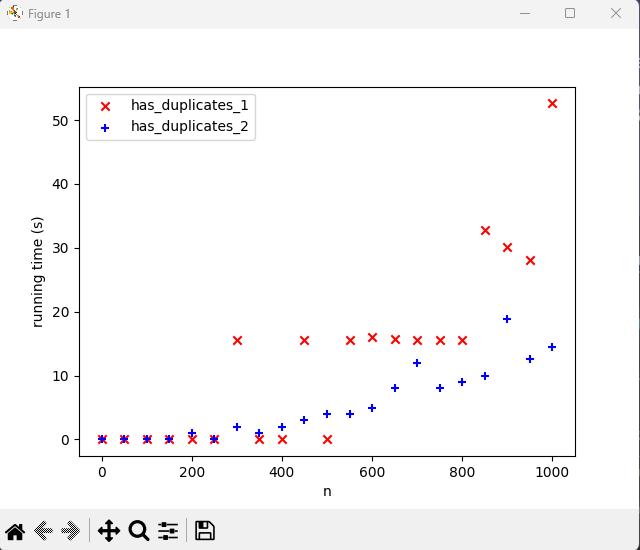Activate the Zoom to rectangle magnifier
The width and height of the screenshot is (640, 550).
(139, 531)
